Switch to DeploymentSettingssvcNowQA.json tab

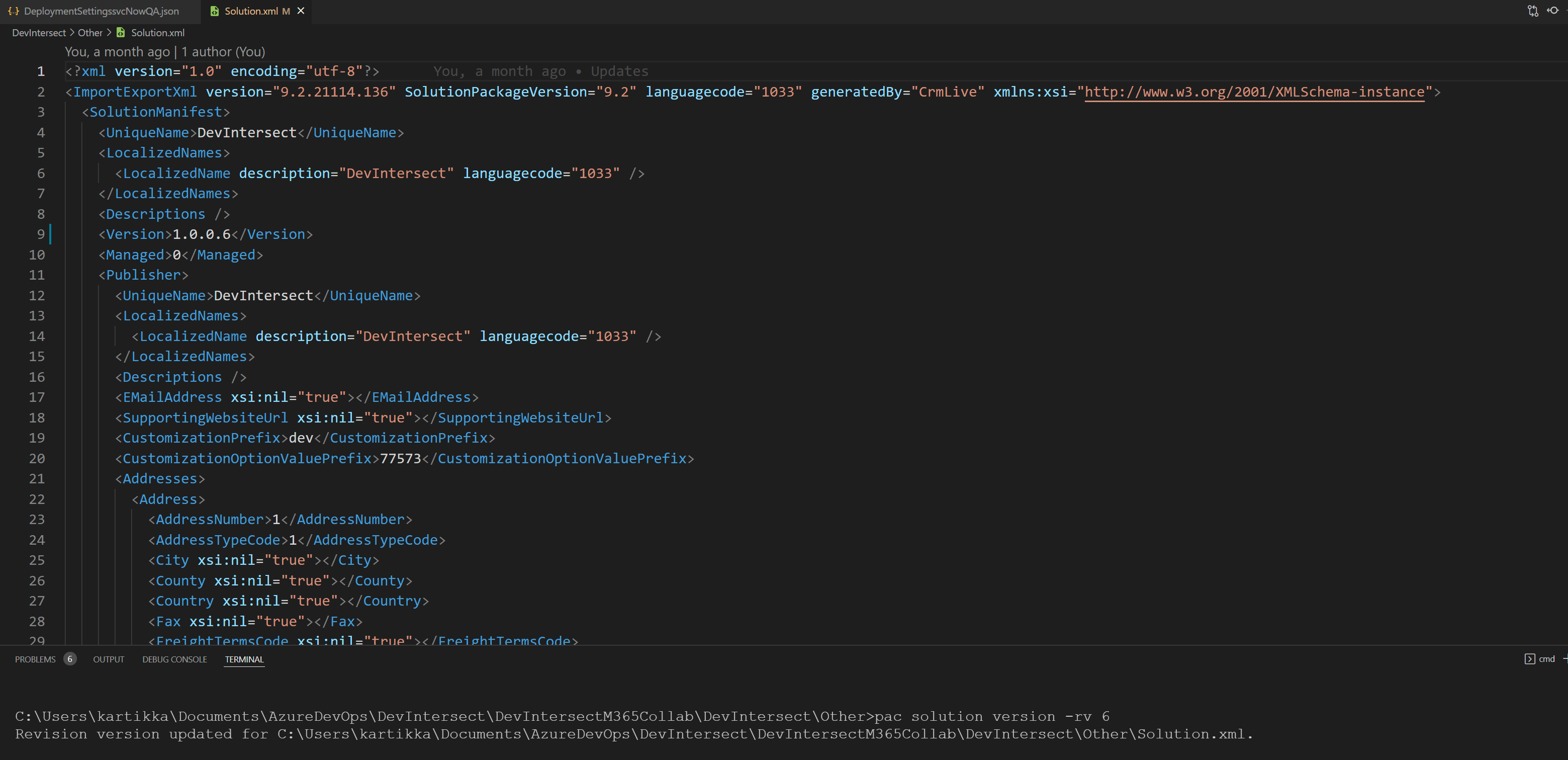tap(101, 11)
